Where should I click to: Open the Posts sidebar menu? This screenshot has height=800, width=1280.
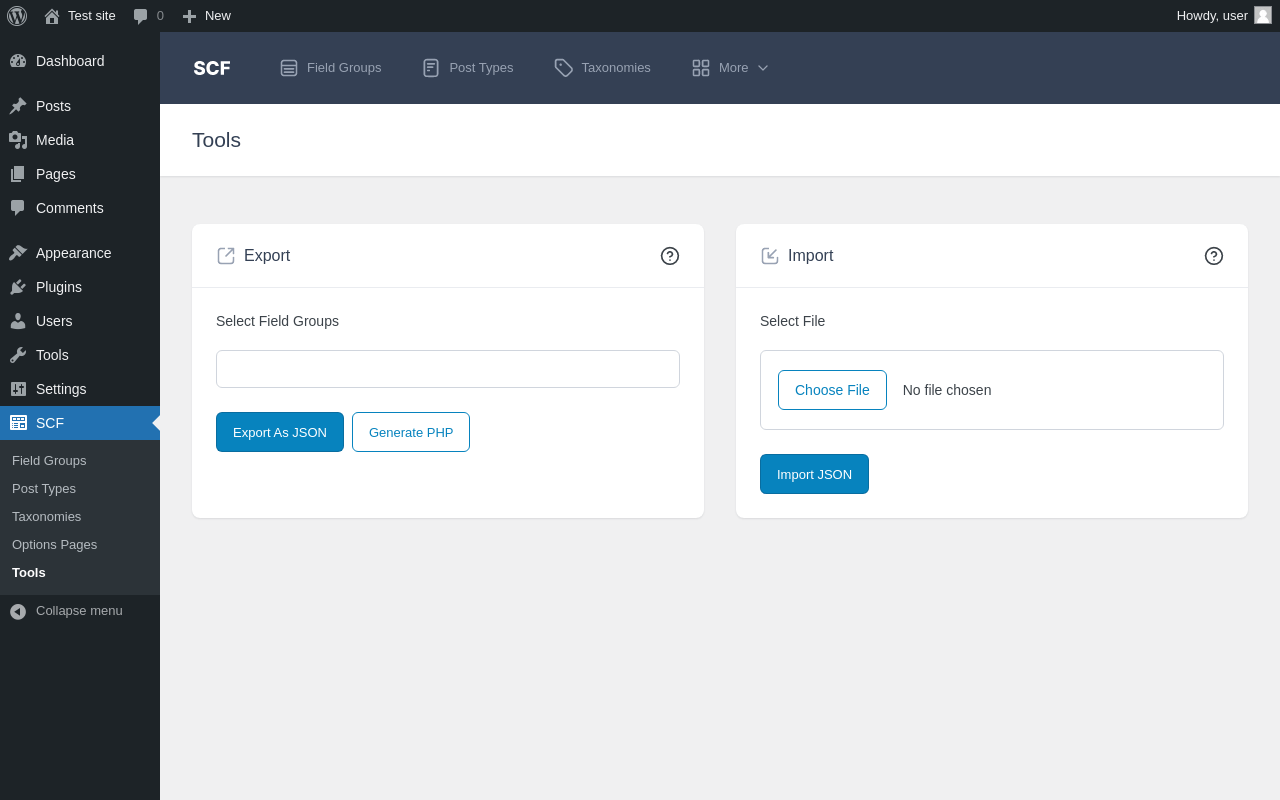coord(80,106)
